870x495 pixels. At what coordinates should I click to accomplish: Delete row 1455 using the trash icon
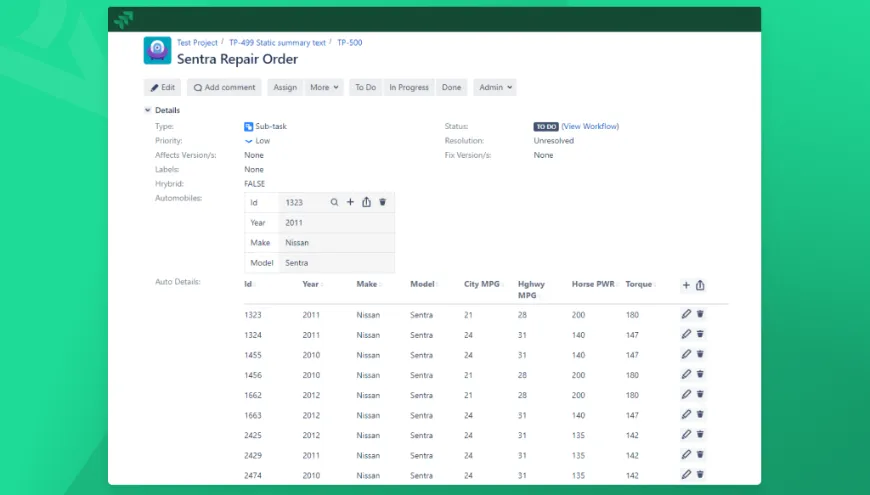point(700,354)
